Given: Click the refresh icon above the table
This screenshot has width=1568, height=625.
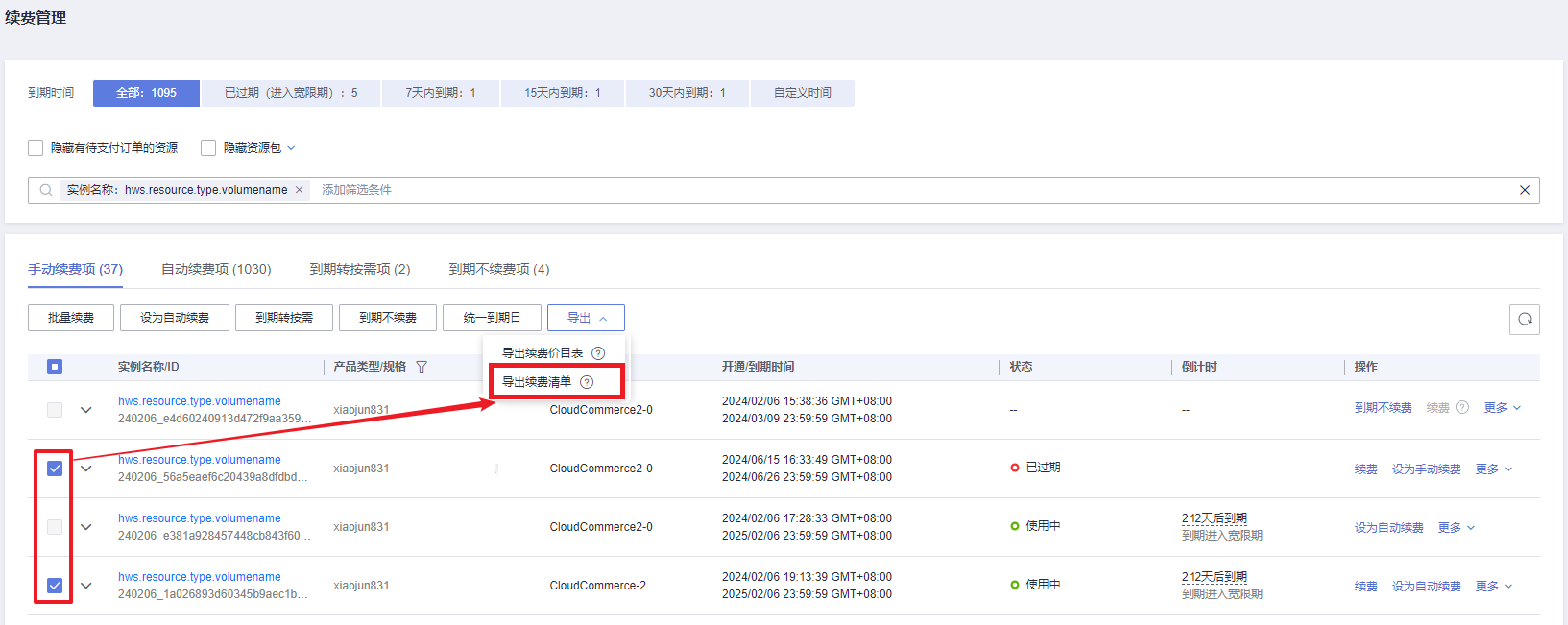Looking at the screenshot, I should (x=1524, y=320).
